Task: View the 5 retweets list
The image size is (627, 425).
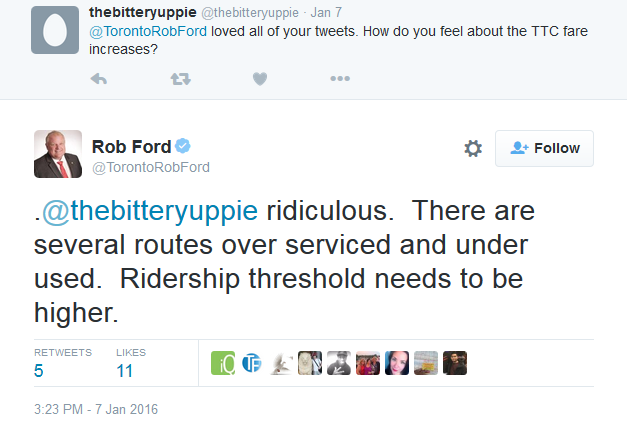Action: (x=41, y=371)
